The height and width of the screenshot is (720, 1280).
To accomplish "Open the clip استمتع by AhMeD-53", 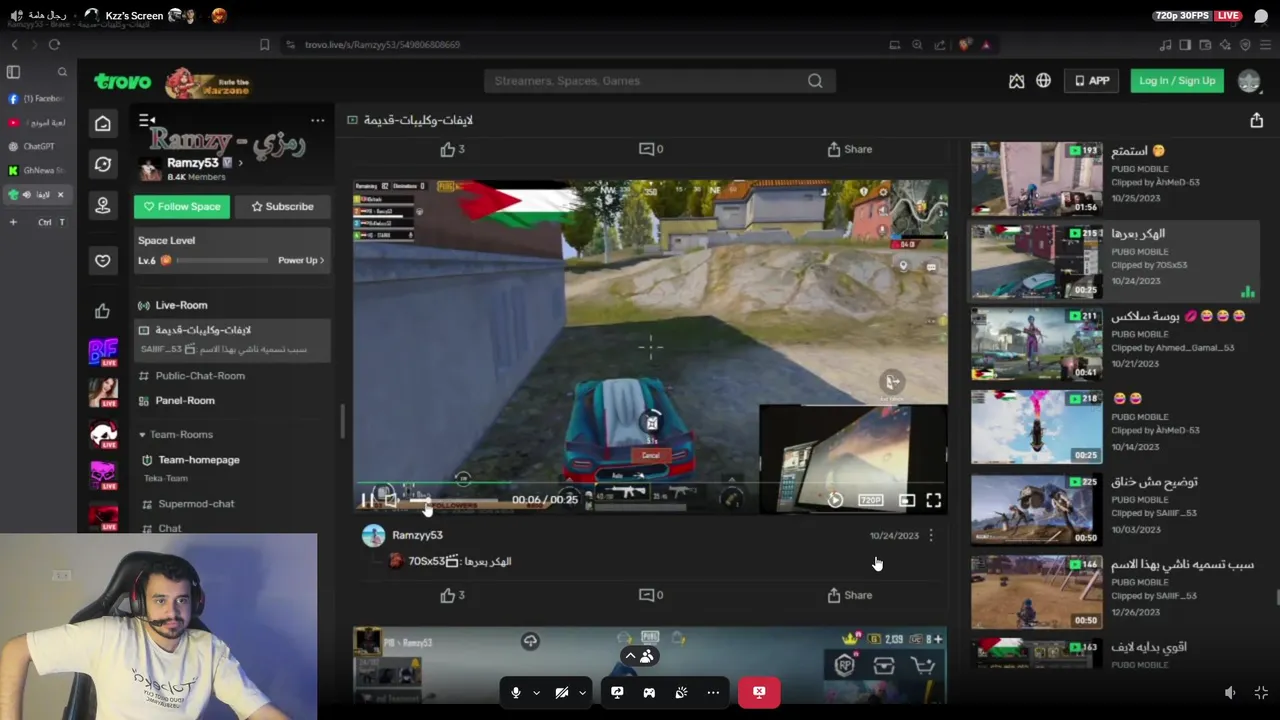I will pos(1114,178).
